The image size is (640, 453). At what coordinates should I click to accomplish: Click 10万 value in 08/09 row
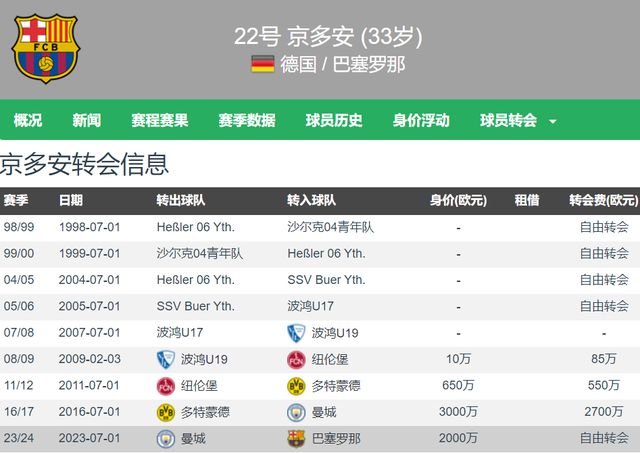coord(458,359)
